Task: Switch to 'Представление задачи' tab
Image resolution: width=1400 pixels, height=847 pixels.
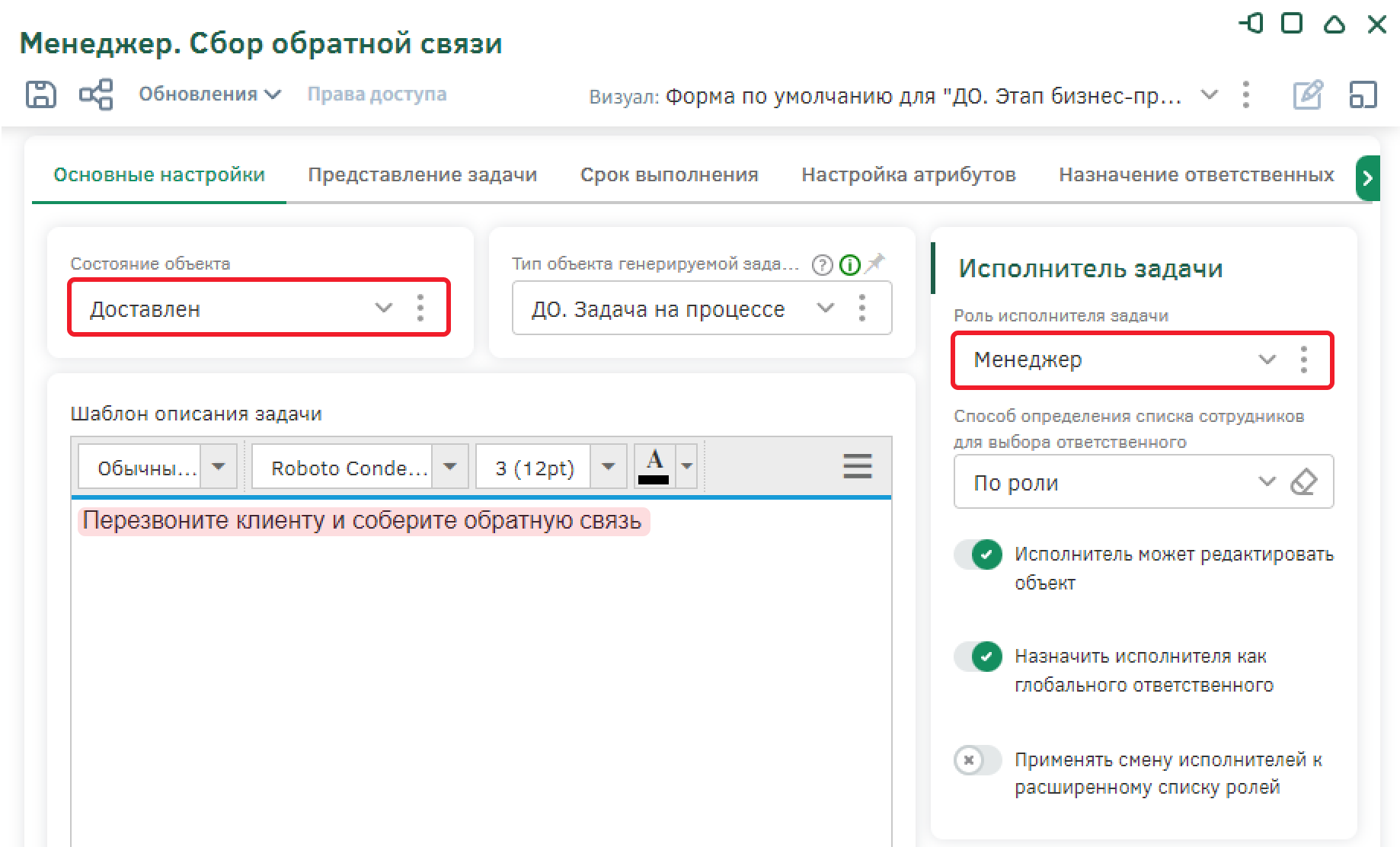Action: (x=422, y=175)
